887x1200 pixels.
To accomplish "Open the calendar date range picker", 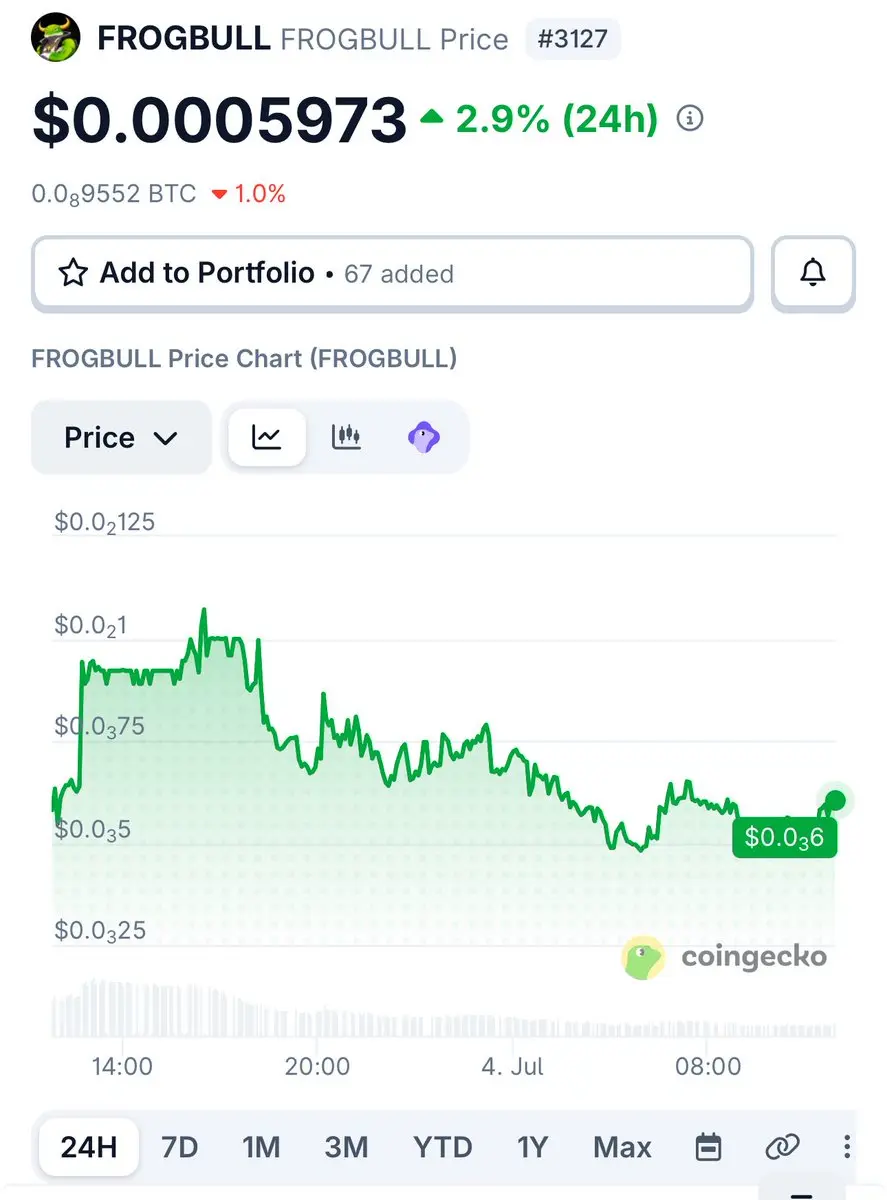I will pyautogui.click(x=708, y=1147).
